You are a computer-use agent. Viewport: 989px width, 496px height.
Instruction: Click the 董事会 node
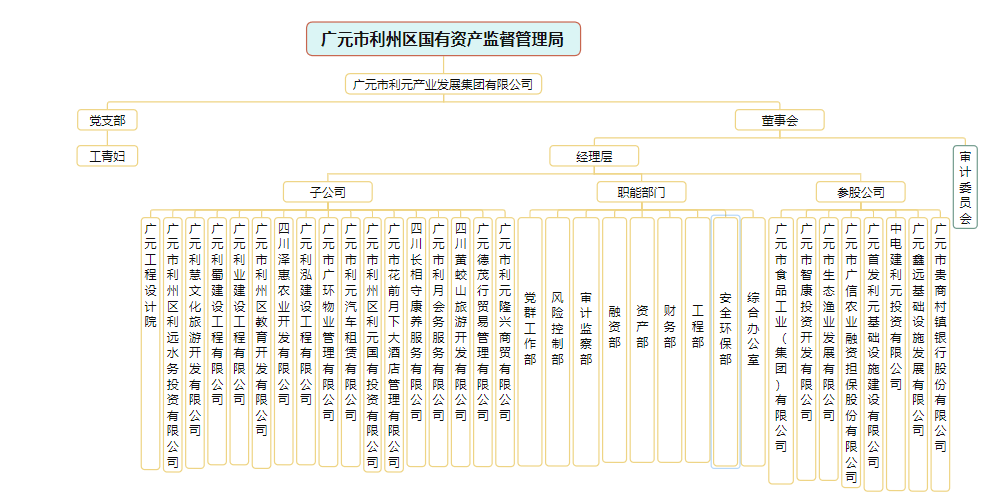(x=779, y=120)
